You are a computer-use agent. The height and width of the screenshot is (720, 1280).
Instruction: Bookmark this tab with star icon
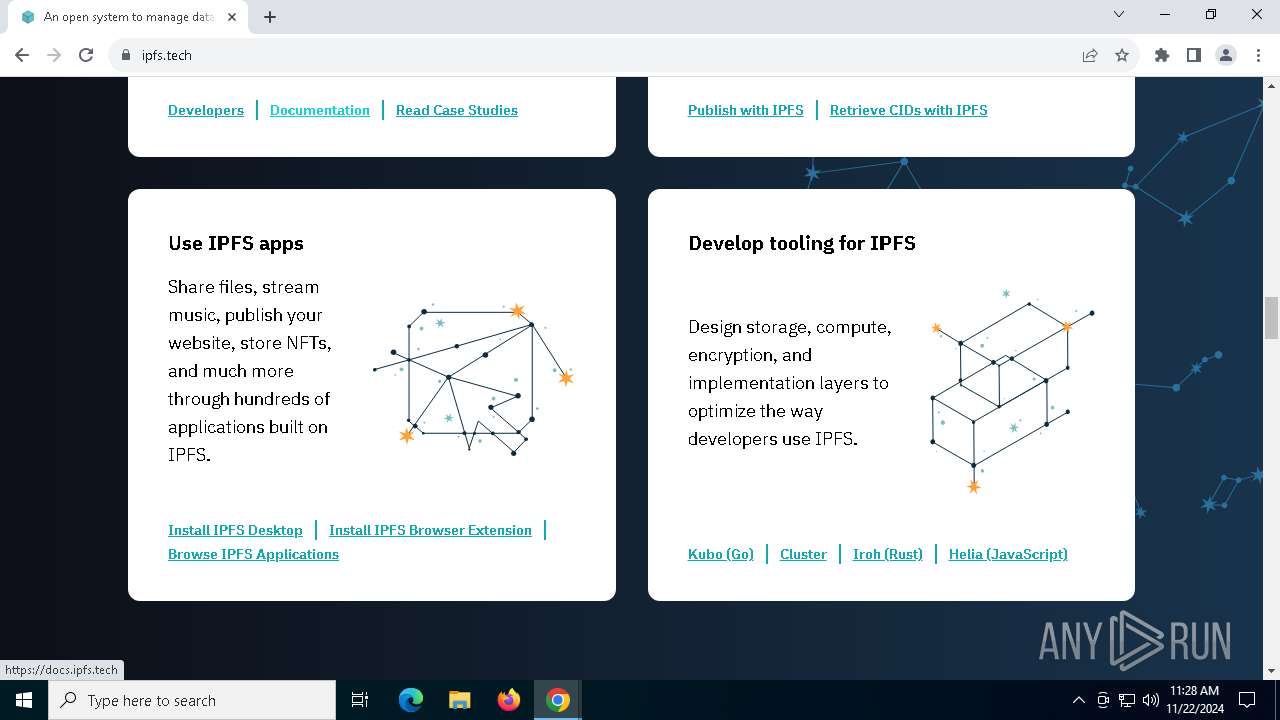coord(1122,55)
